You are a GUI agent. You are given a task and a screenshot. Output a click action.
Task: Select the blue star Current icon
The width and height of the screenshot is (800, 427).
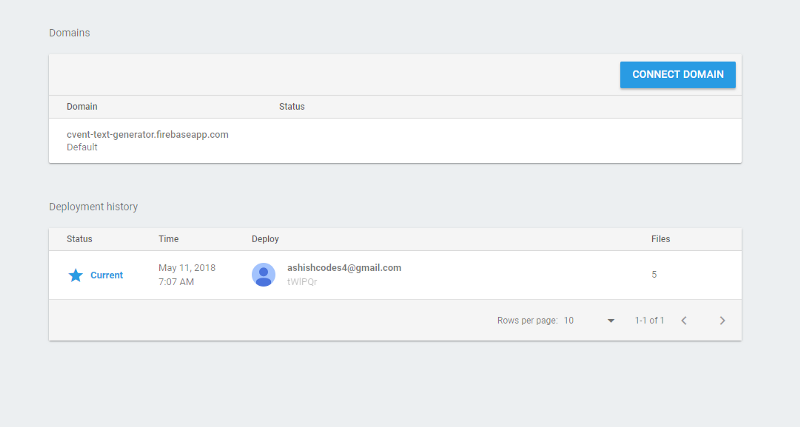tap(76, 275)
